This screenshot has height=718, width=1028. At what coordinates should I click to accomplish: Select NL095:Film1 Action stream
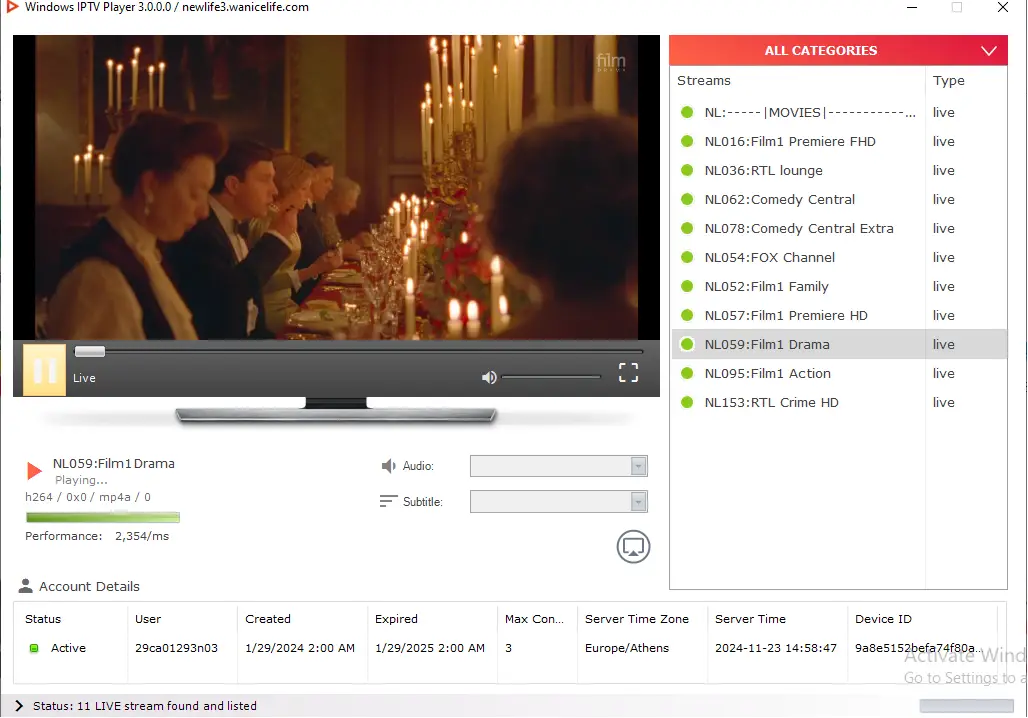(x=839, y=373)
